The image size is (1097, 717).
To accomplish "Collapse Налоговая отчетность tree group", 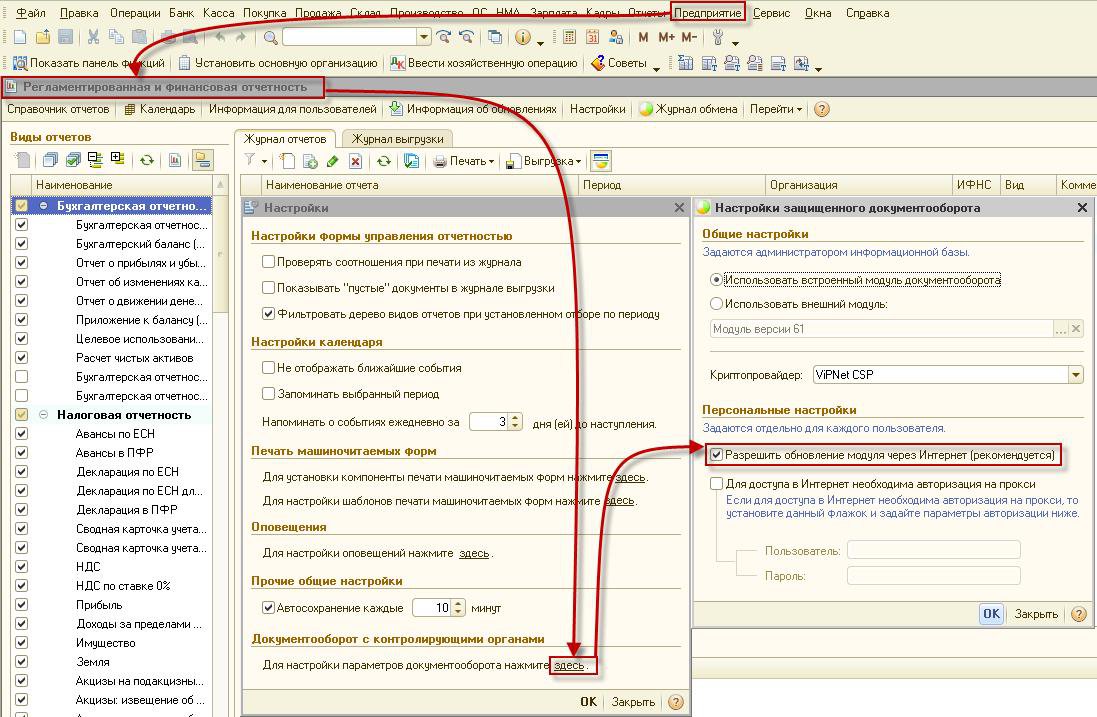I will point(43,415).
